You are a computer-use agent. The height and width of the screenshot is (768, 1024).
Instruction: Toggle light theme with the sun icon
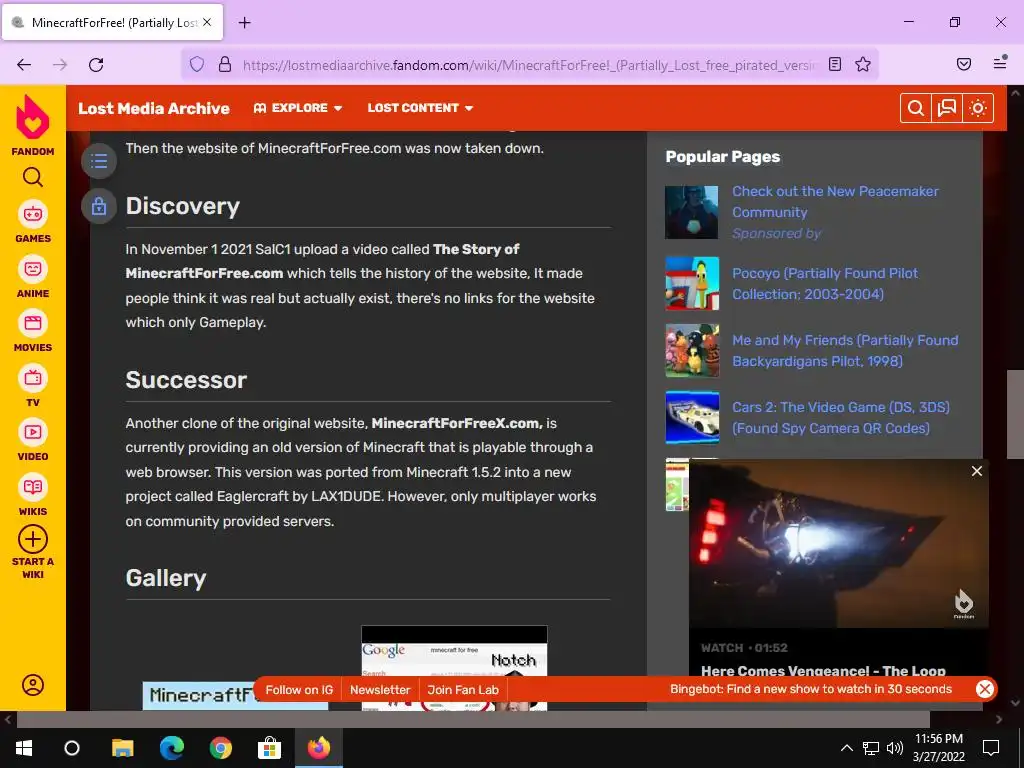point(978,108)
